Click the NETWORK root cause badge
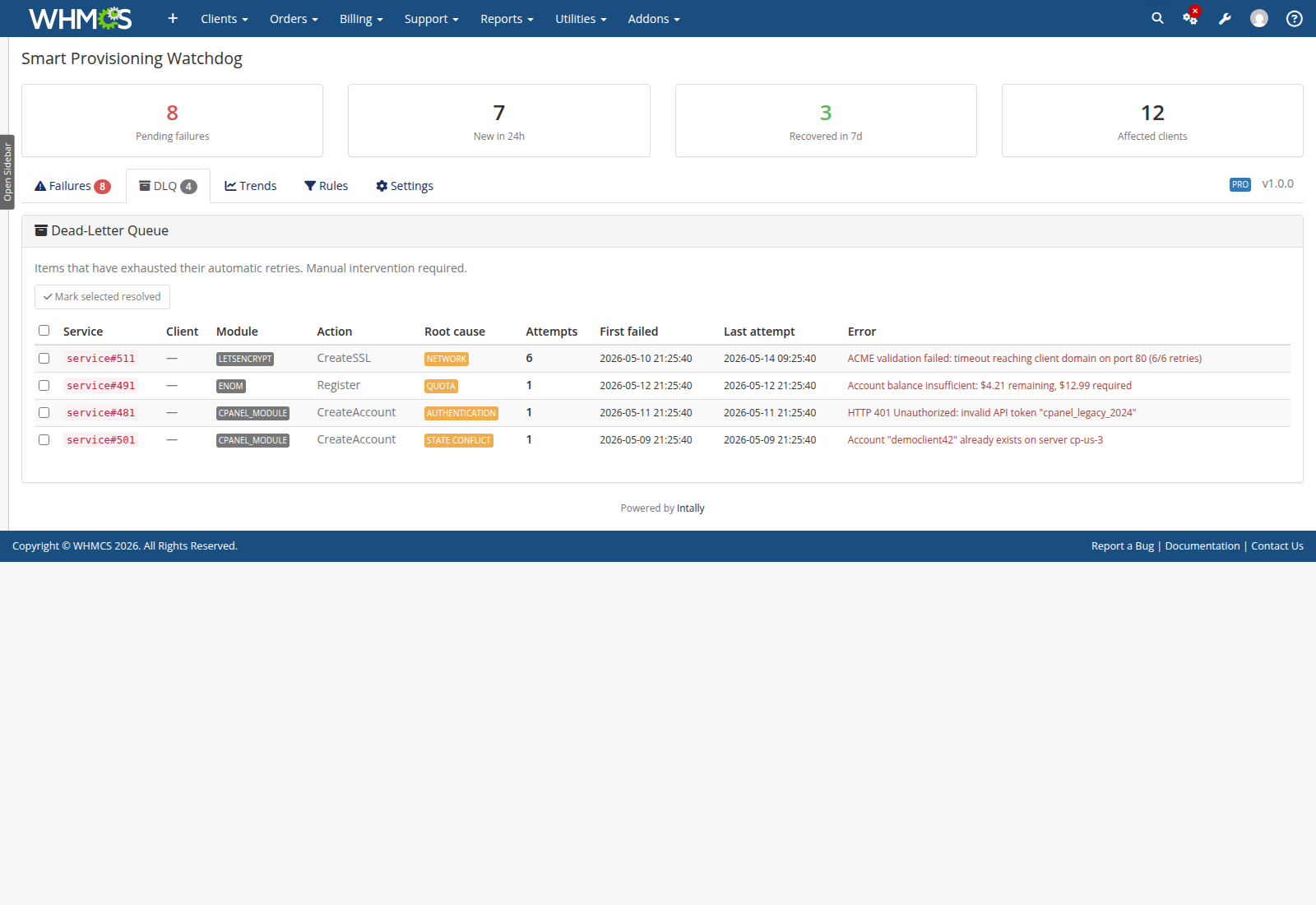Viewport: 1316px width, 905px height. point(447,359)
